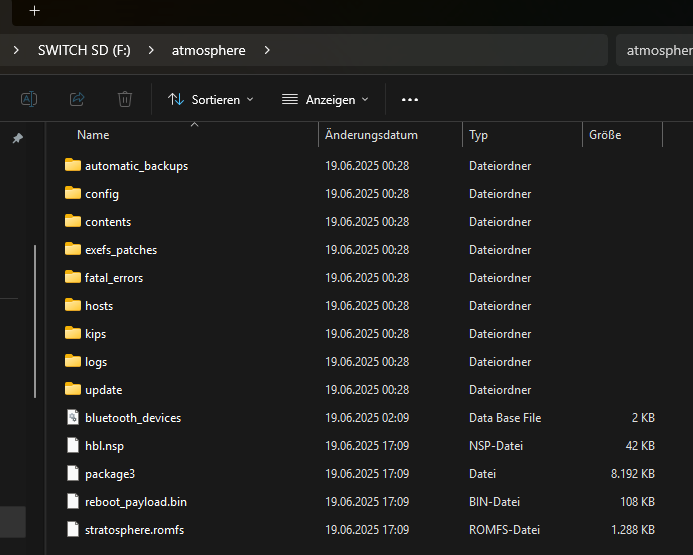Click SWITCH SD (F:) in the address bar
This screenshot has height=555, width=693.
click(86, 50)
